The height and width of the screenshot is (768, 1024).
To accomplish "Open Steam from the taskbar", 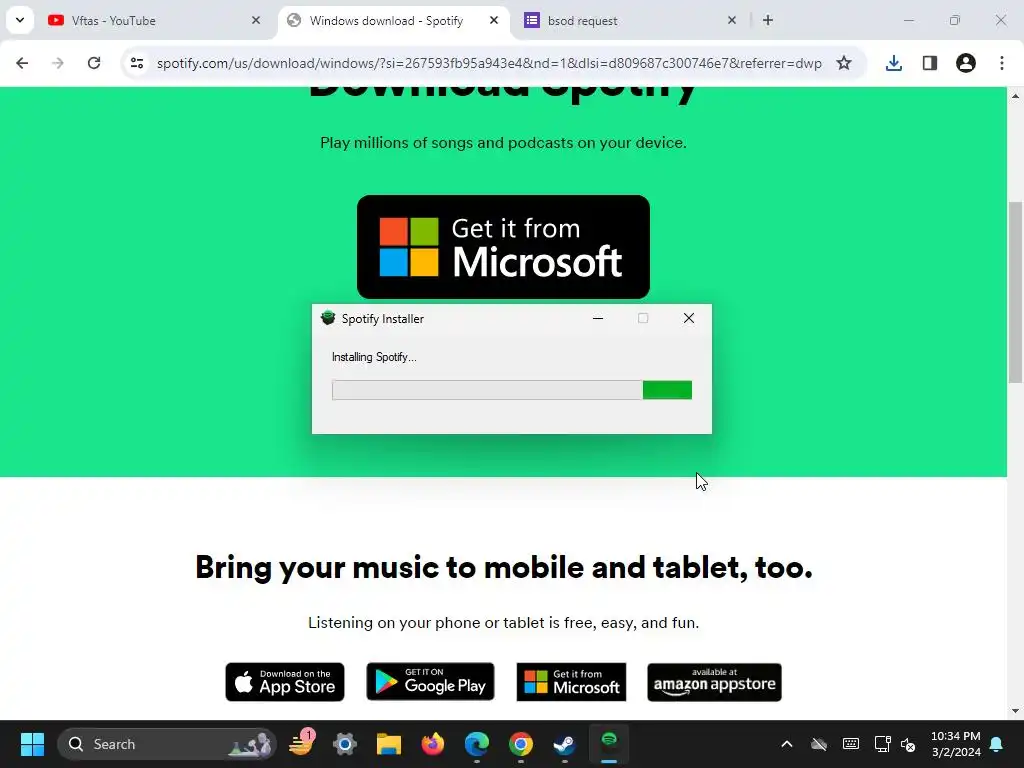I will tap(564, 744).
